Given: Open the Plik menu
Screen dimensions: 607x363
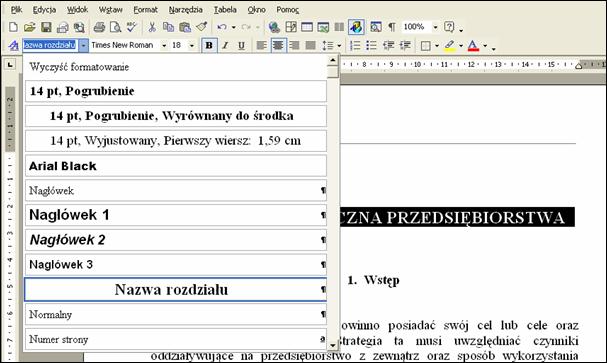Looking at the screenshot, I should tap(16, 10).
